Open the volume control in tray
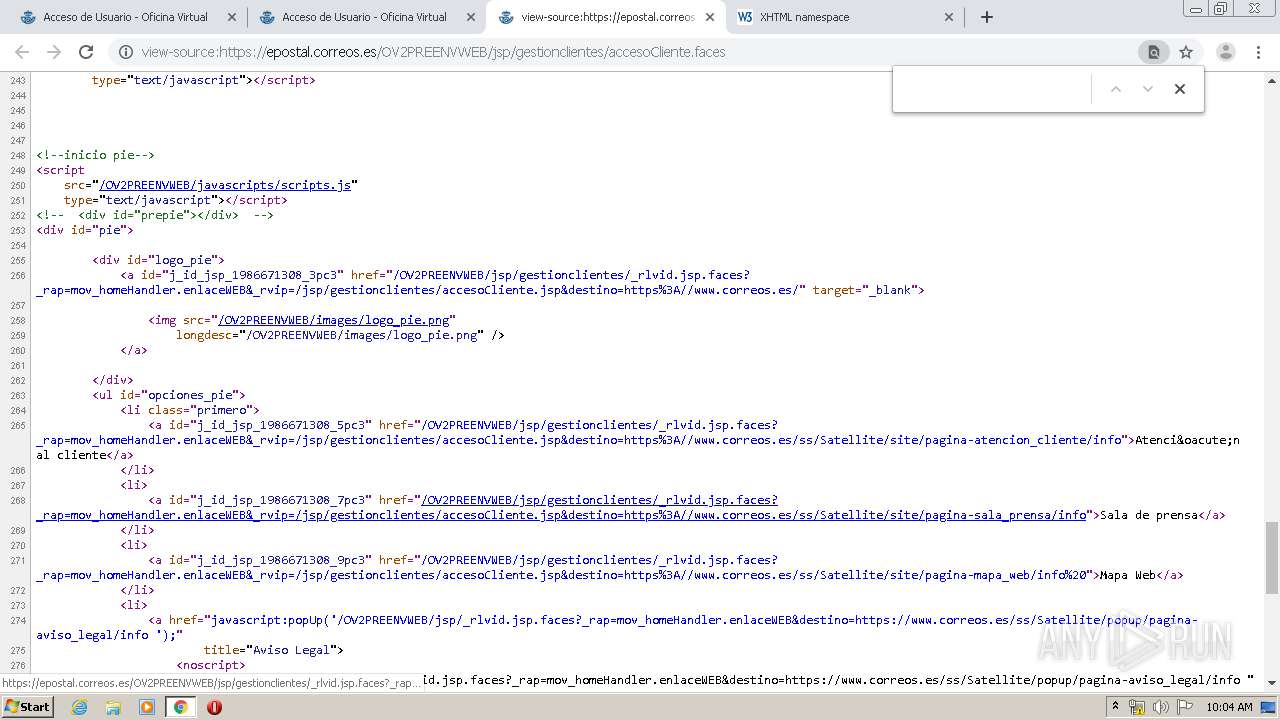Screen dimensions: 1280x720 1159,707
